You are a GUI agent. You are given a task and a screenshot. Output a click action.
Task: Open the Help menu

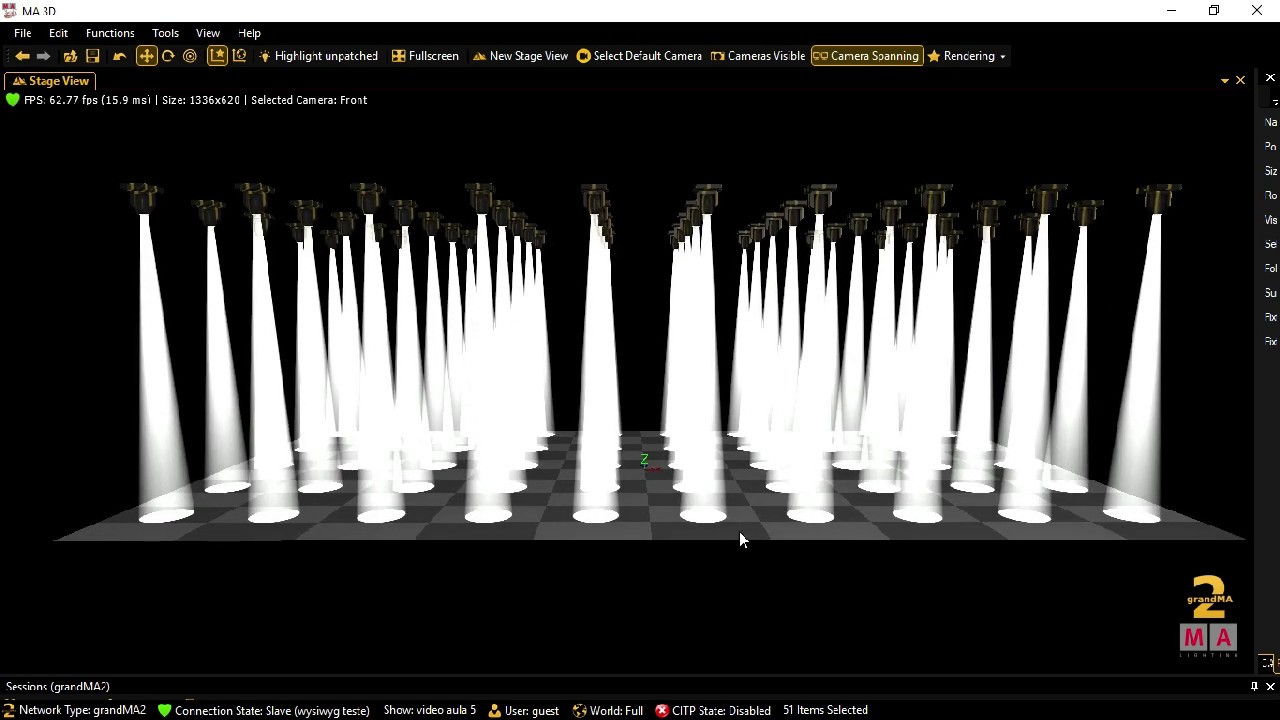point(249,33)
